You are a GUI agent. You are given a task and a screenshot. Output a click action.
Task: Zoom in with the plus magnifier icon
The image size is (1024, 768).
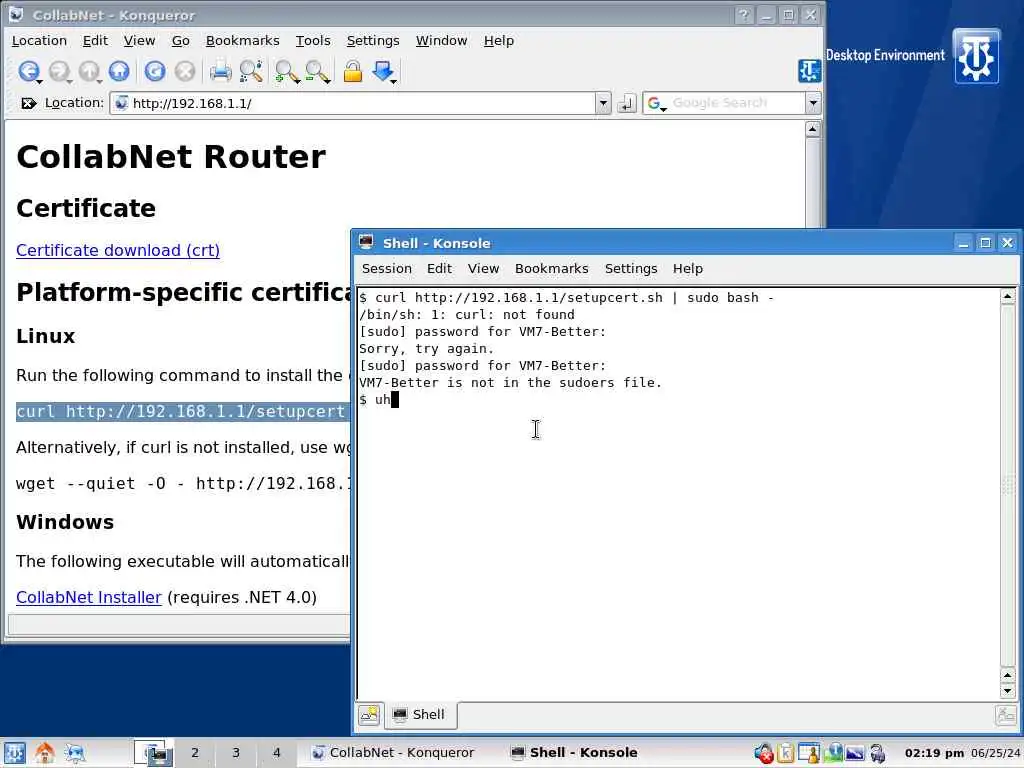(x=287, y=72)
